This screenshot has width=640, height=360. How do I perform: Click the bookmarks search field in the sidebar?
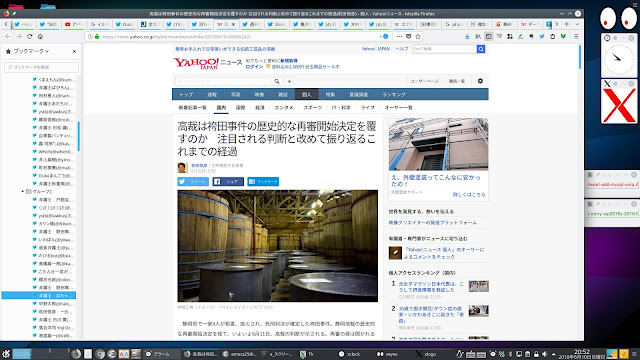pyautogui.click(x=41, y=67)
